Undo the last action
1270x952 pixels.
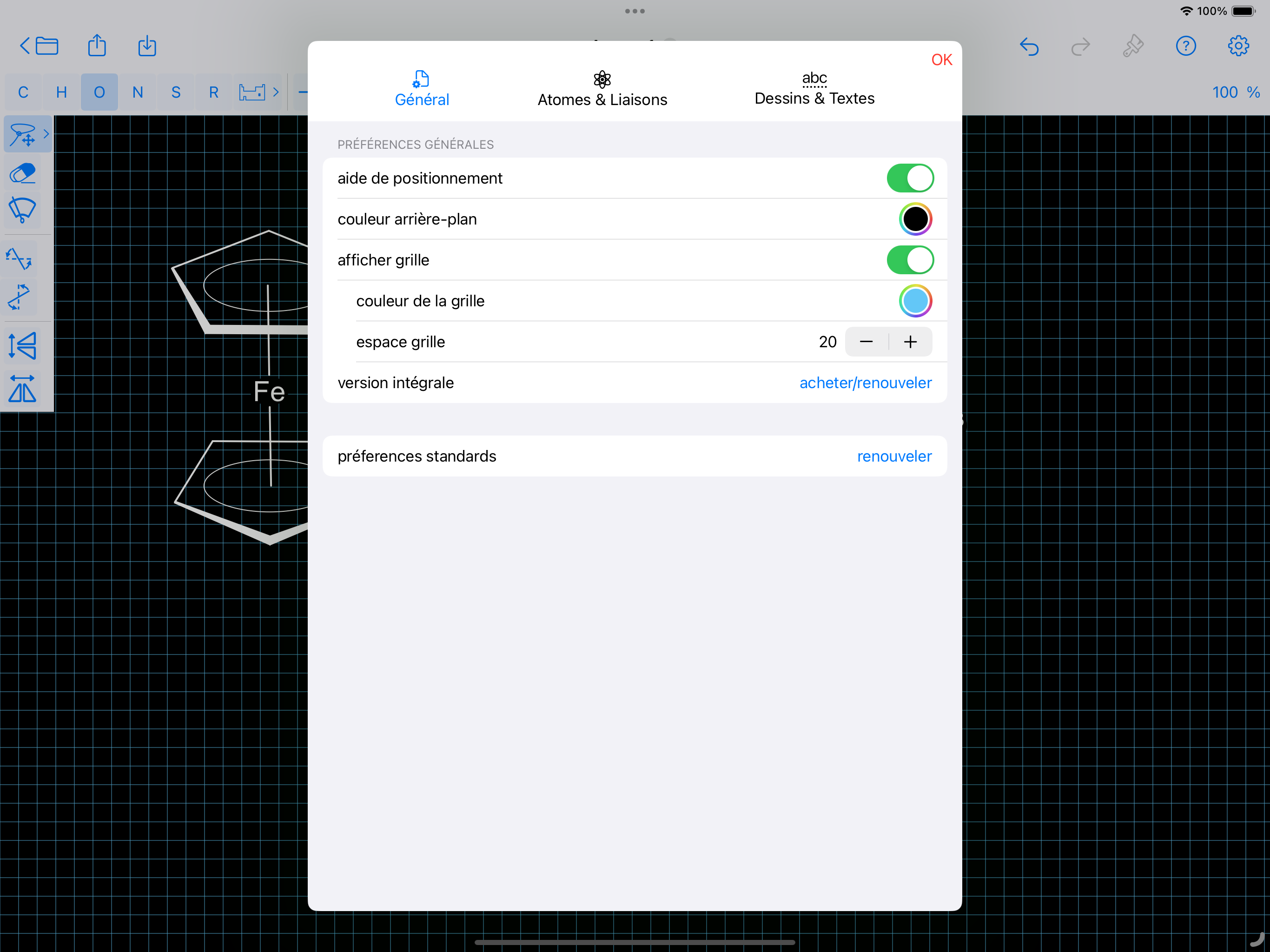coord(1030,46)
